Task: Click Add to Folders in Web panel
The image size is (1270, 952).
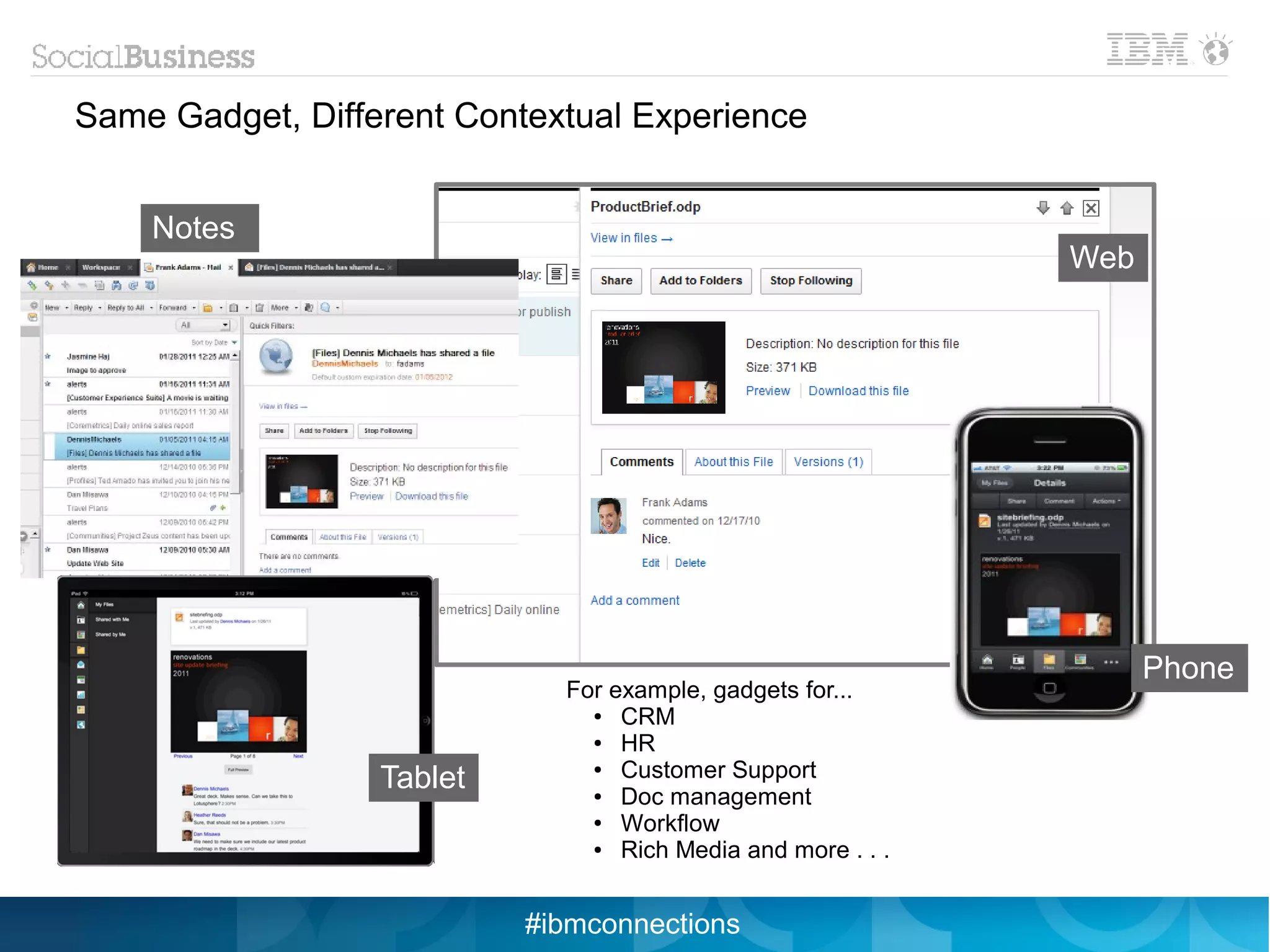Action: 701,281
